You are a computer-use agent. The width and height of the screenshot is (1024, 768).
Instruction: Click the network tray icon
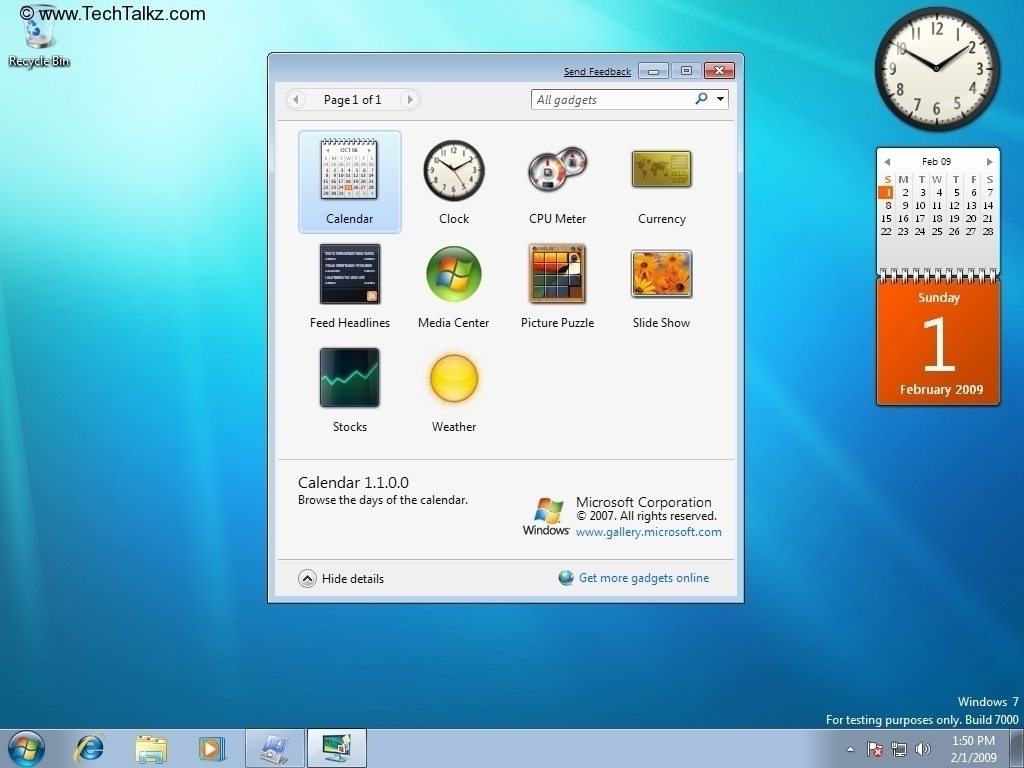tap(899, 749)
